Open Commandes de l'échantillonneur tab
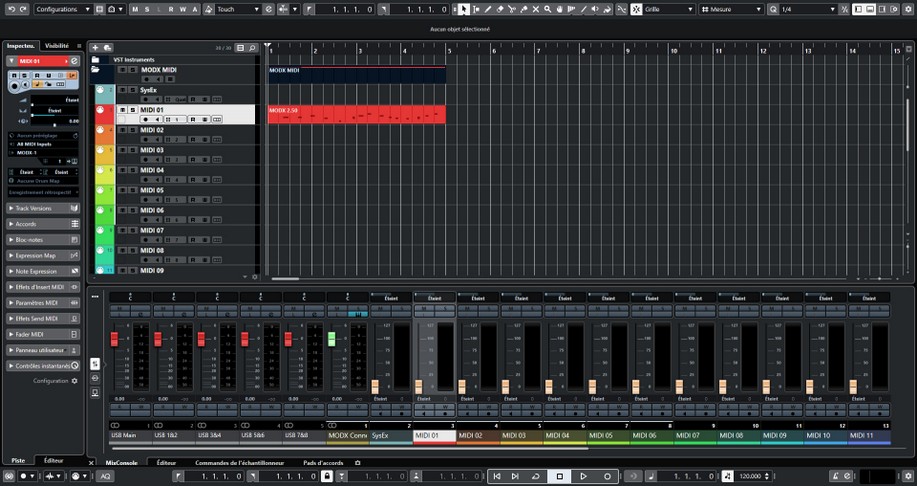This screenshot has height=486, width=917. [x=240, y=463]
